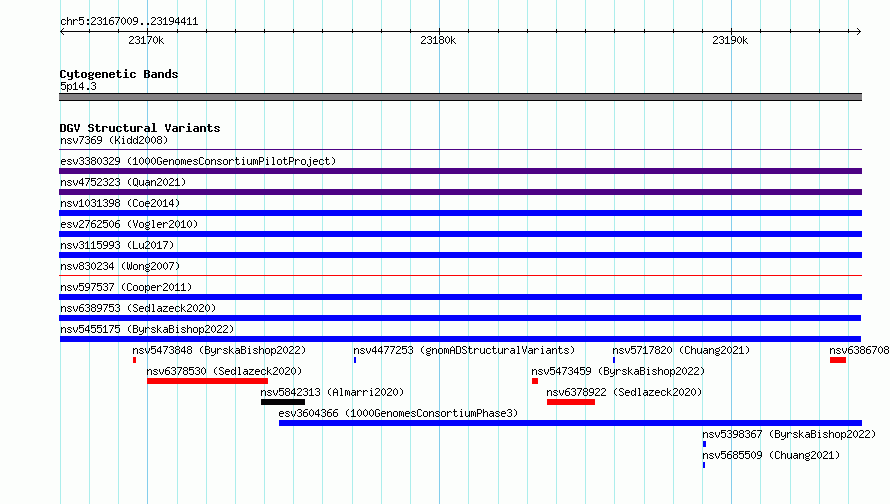Viewport: 890px width, 504px height.
Task: Click the blue bar under nsv1031398
Action: click(460, 213)
